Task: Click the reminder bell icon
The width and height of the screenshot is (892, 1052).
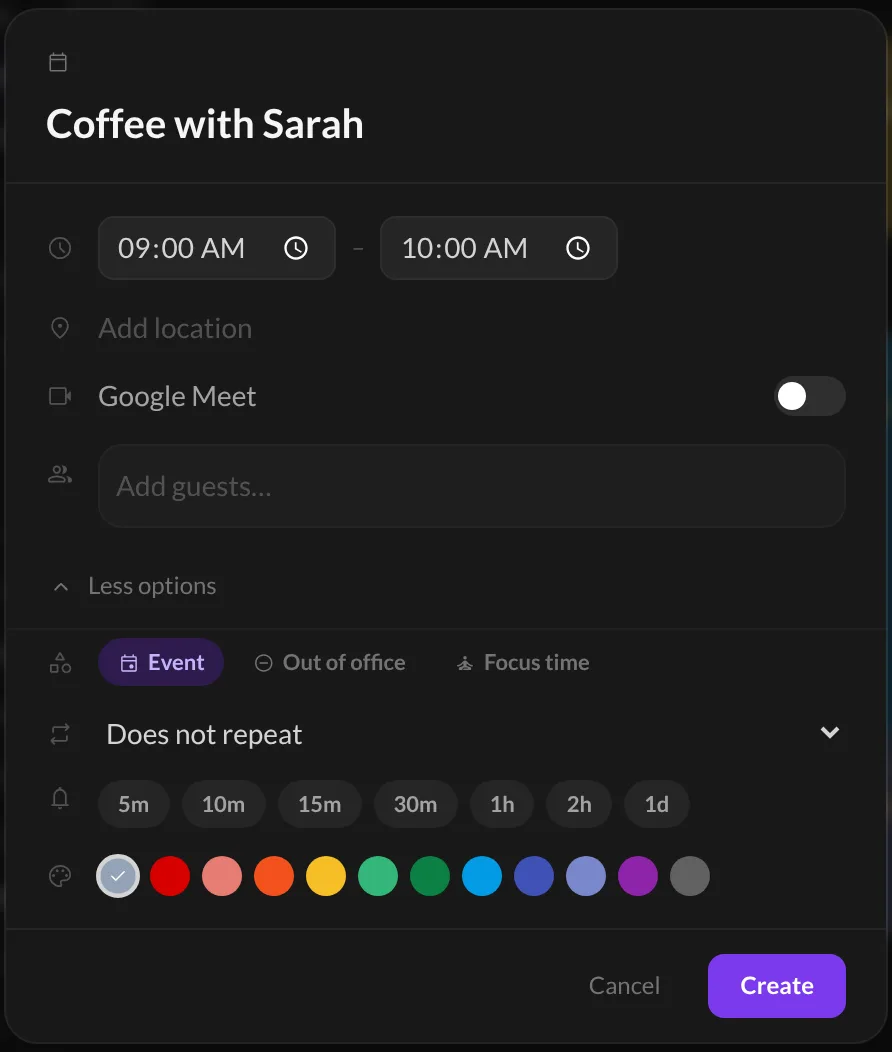Action: click(x=60, y=798)
